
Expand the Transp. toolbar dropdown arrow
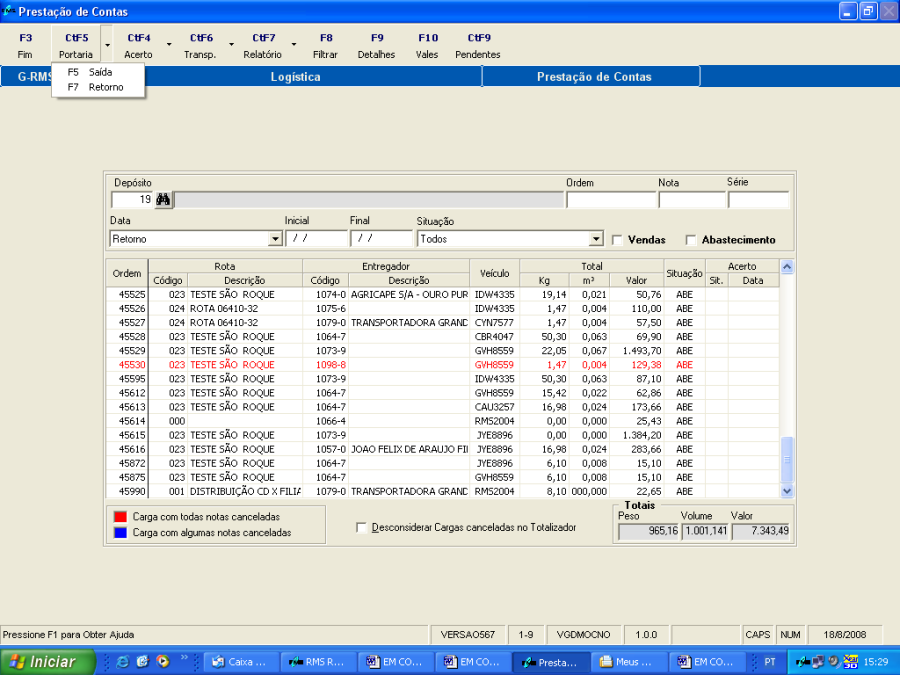231,45
